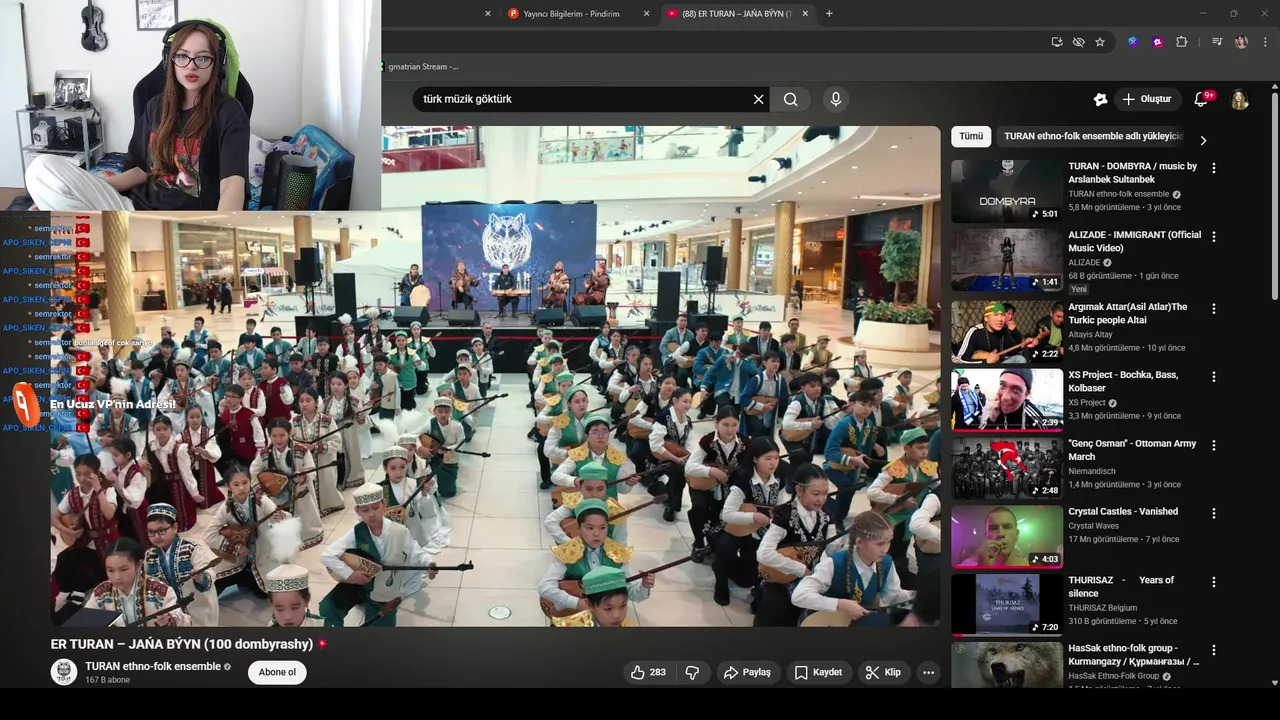Viewport: 1280px width, 720px height.
Task: Open the YouTube account avatar menu
Action: coord(1240,99)
